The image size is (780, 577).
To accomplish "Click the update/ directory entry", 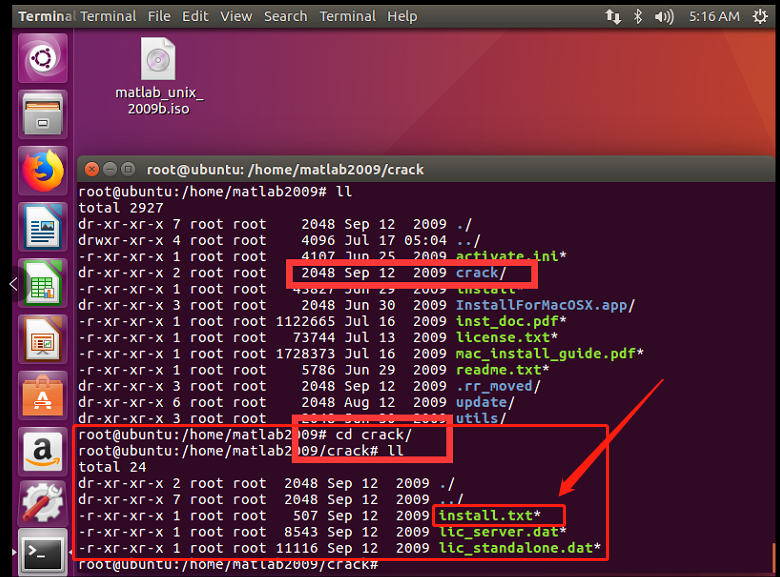I will [485, 402].
